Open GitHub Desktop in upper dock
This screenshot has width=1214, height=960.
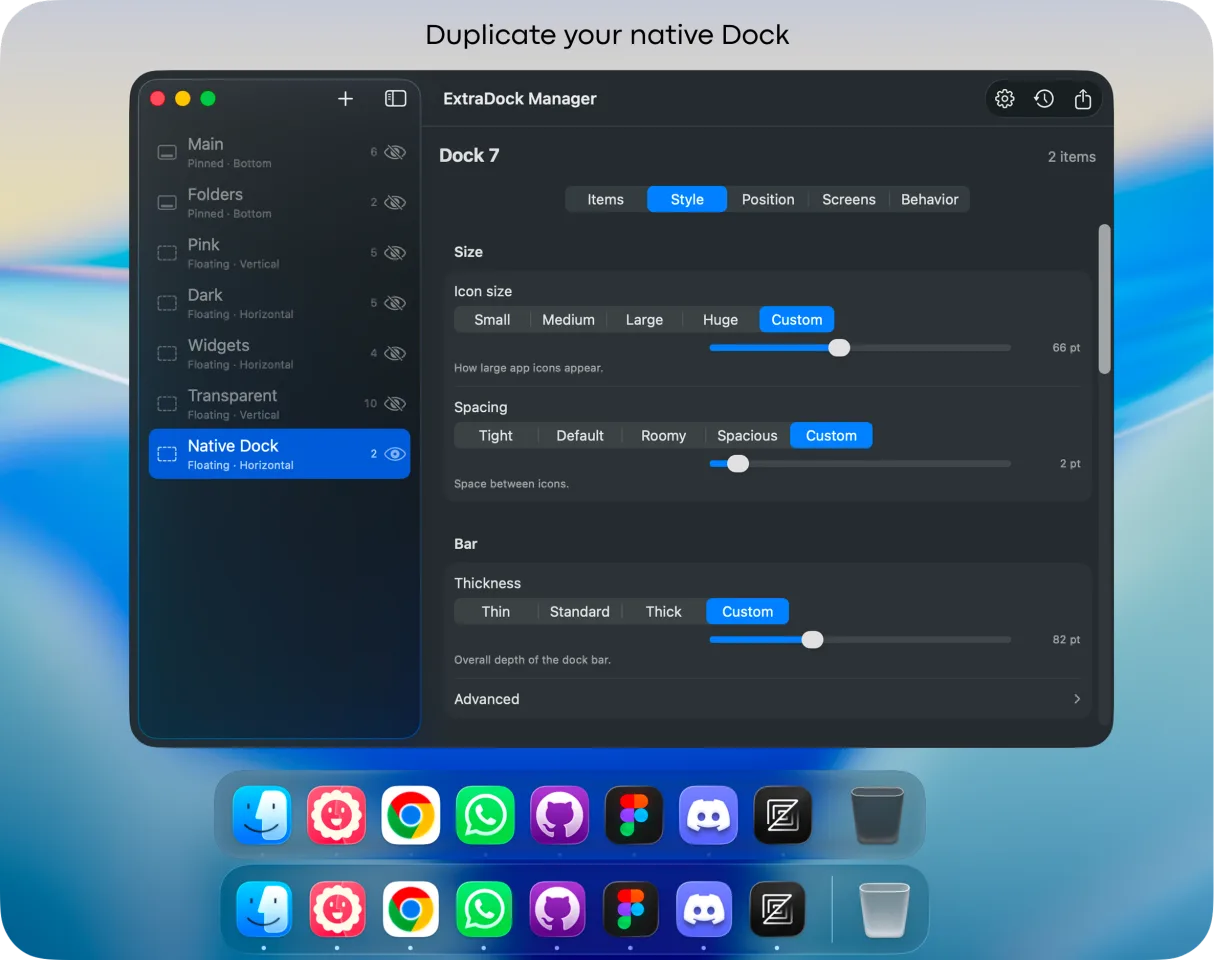pyautogui.click(x=560, y=815)
